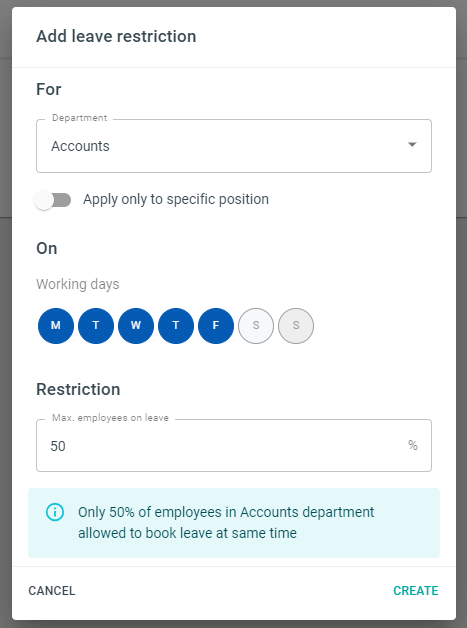The width and height of the screenshot is (467, 628).
Task: Click the 50% Accounts department notice text
Action: pyautogui.click(x=226, y=522)
